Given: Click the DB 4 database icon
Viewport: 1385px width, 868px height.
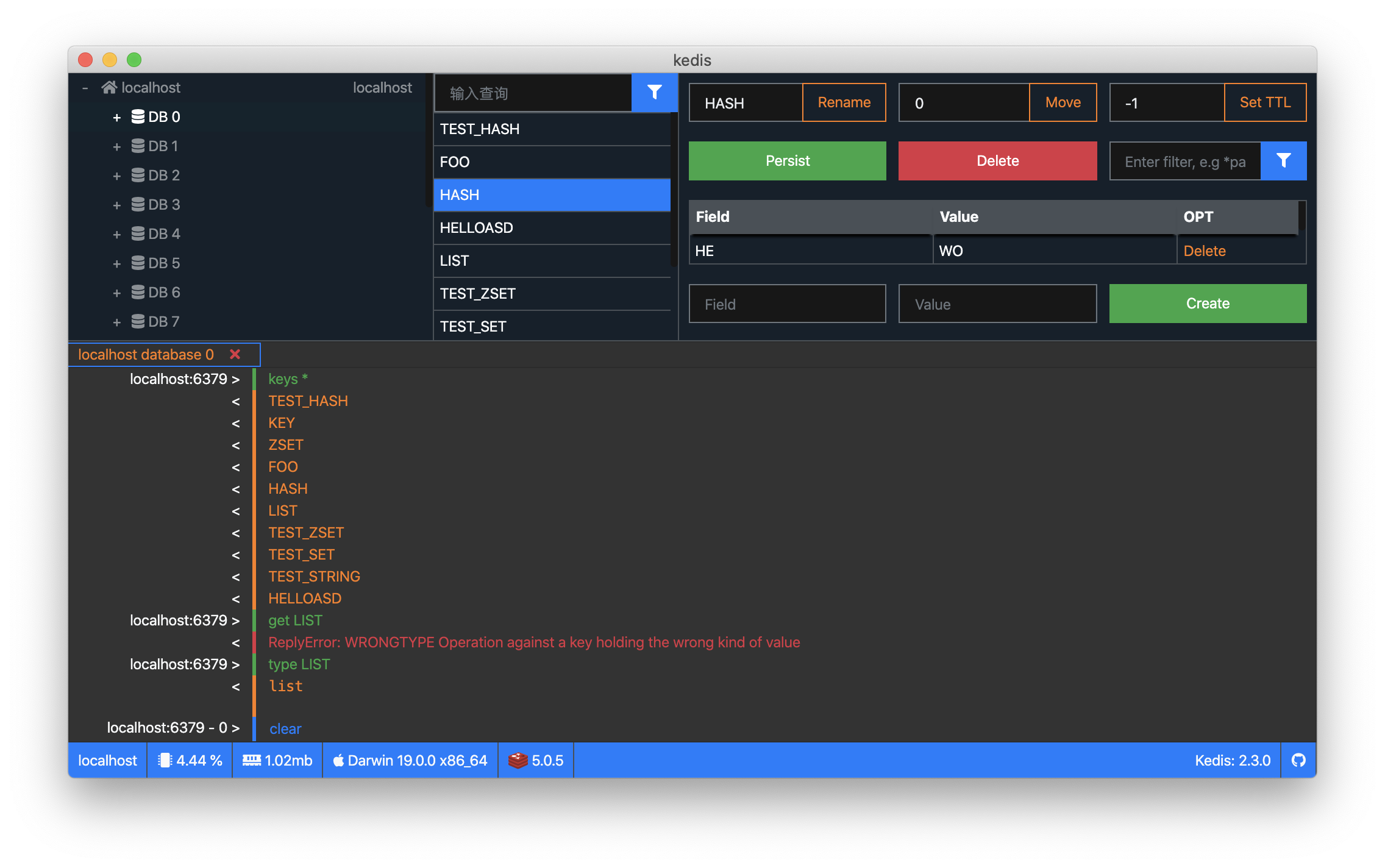Looking at the screenshot, I should [x=138, y=234].
